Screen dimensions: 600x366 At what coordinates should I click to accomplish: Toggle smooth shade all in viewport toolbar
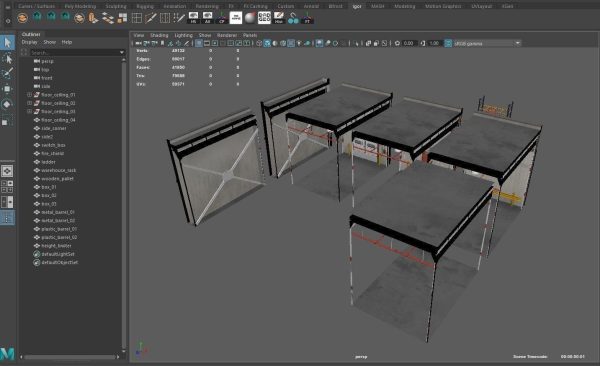(x=267, y=43)
